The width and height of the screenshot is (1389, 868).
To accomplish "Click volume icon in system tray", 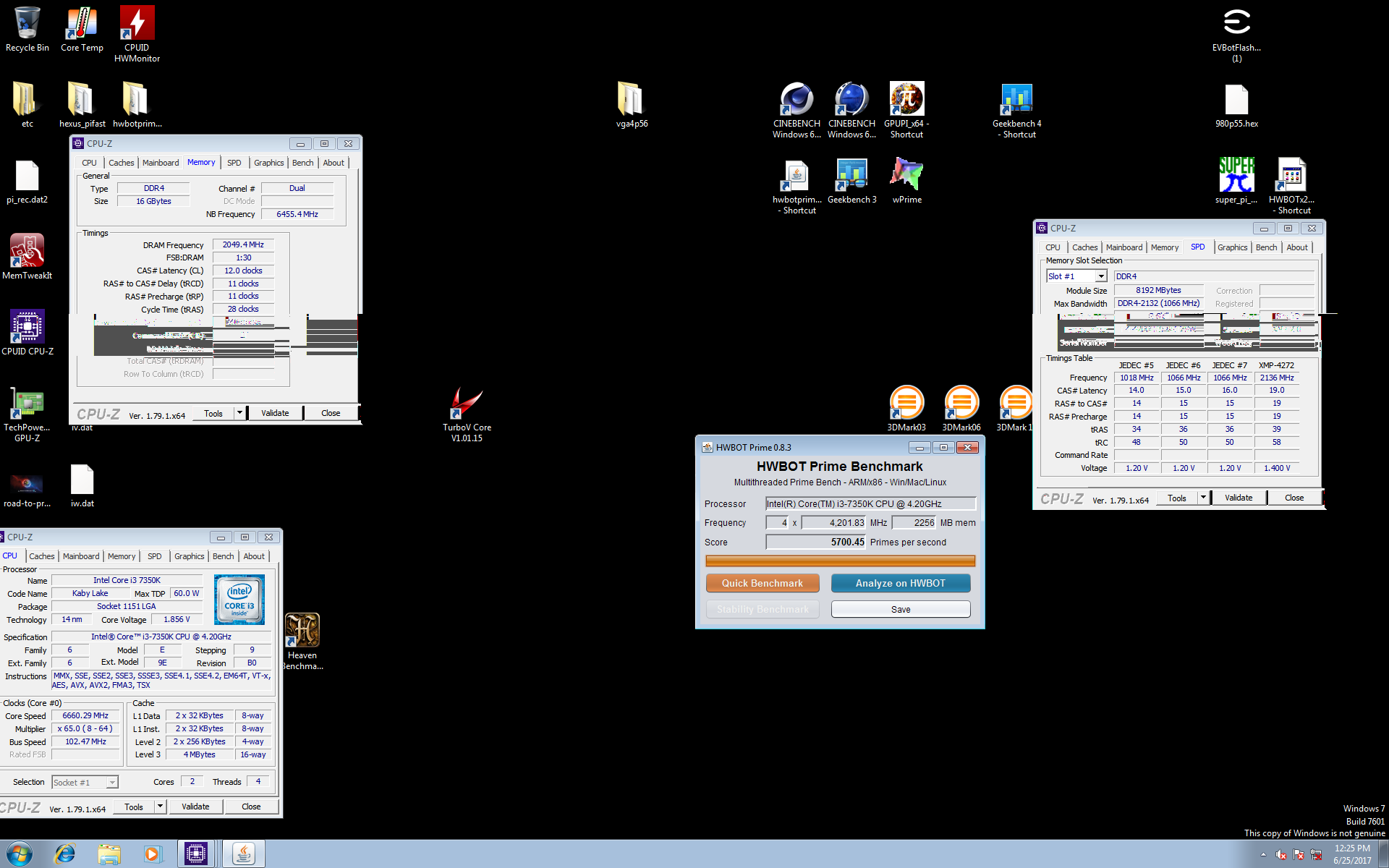I will (x=1280, y=855).
